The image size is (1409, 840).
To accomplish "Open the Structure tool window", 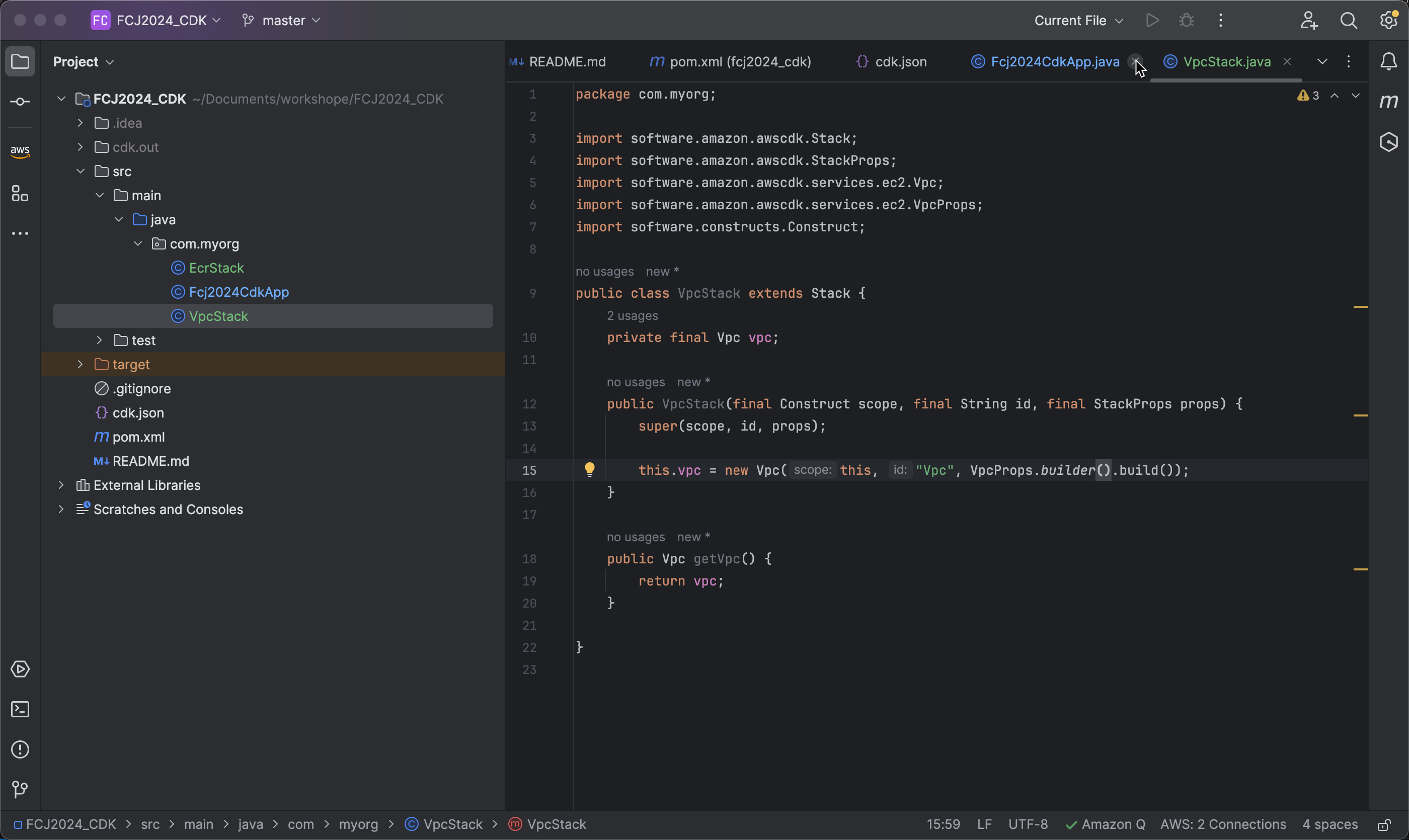I will tap(21, 194).
